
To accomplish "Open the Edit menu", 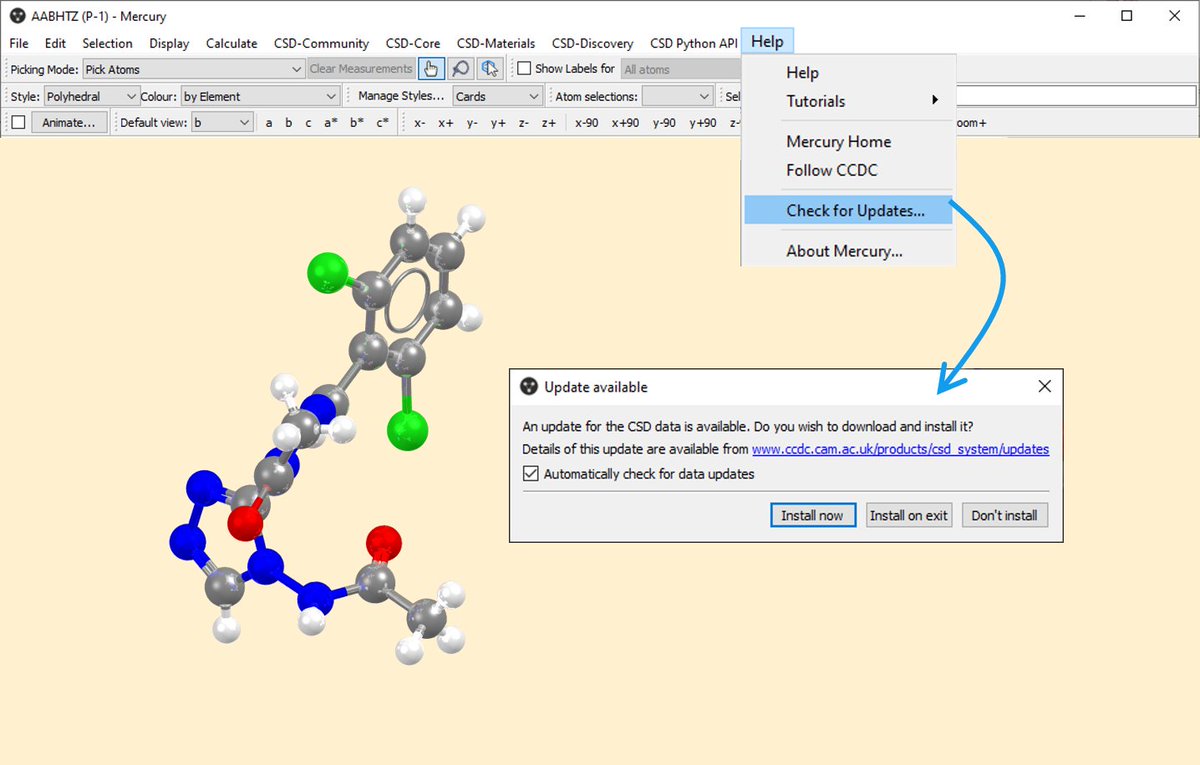I will click(x=55, y=43).
